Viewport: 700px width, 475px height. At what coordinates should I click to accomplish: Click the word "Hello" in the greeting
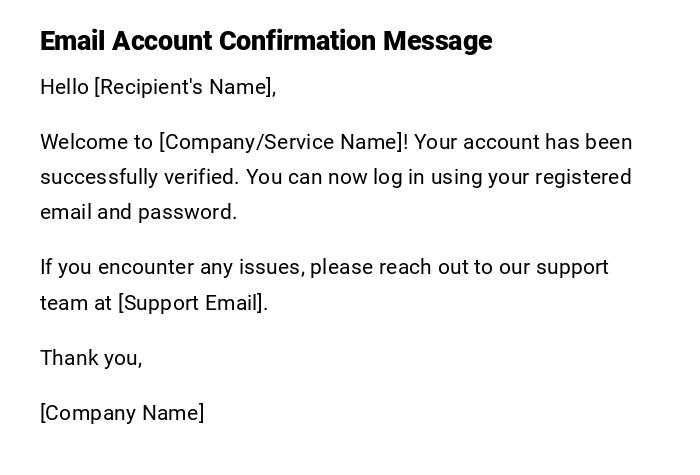pos(64,87)
